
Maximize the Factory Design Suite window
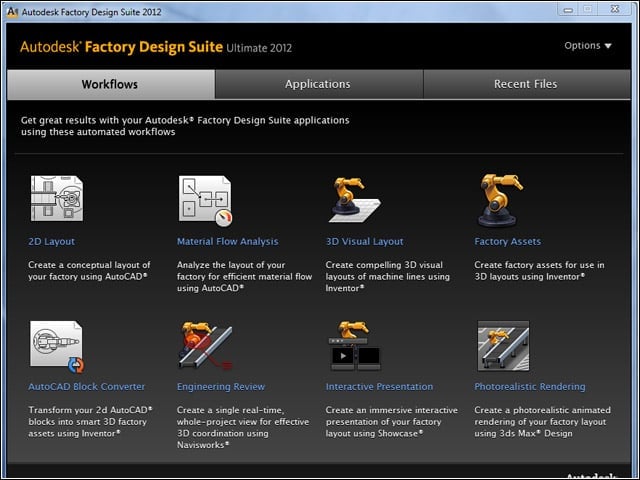pos(587,10)
